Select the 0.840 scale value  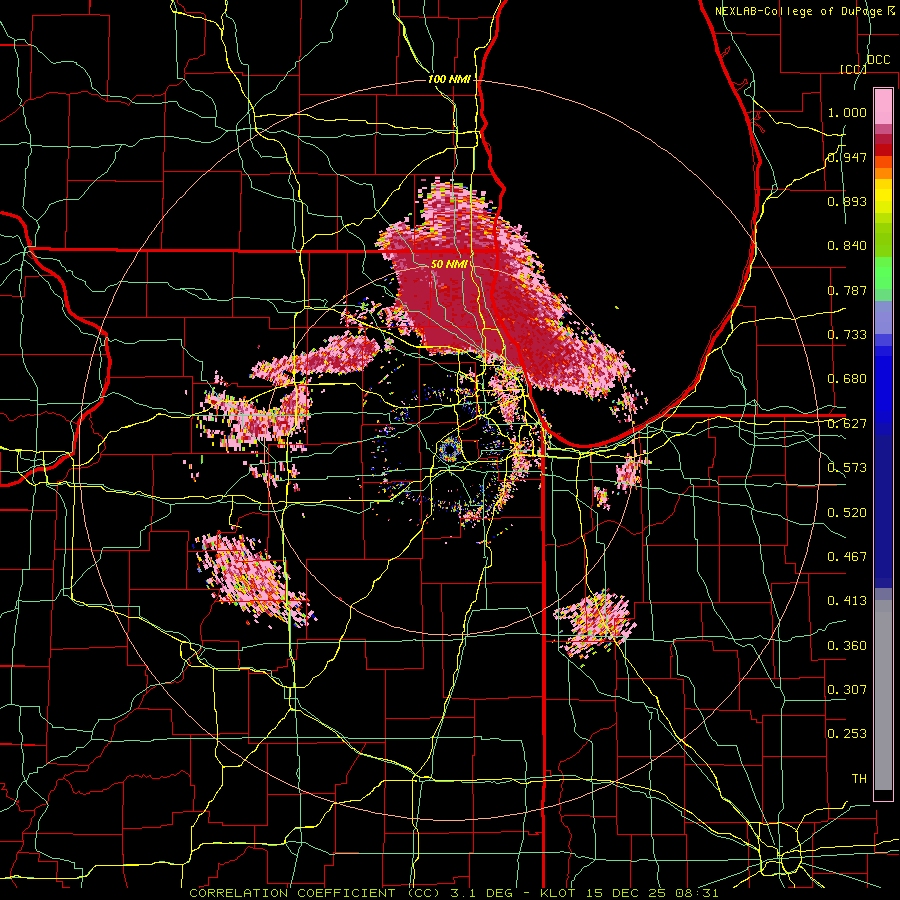coord(847,246)
